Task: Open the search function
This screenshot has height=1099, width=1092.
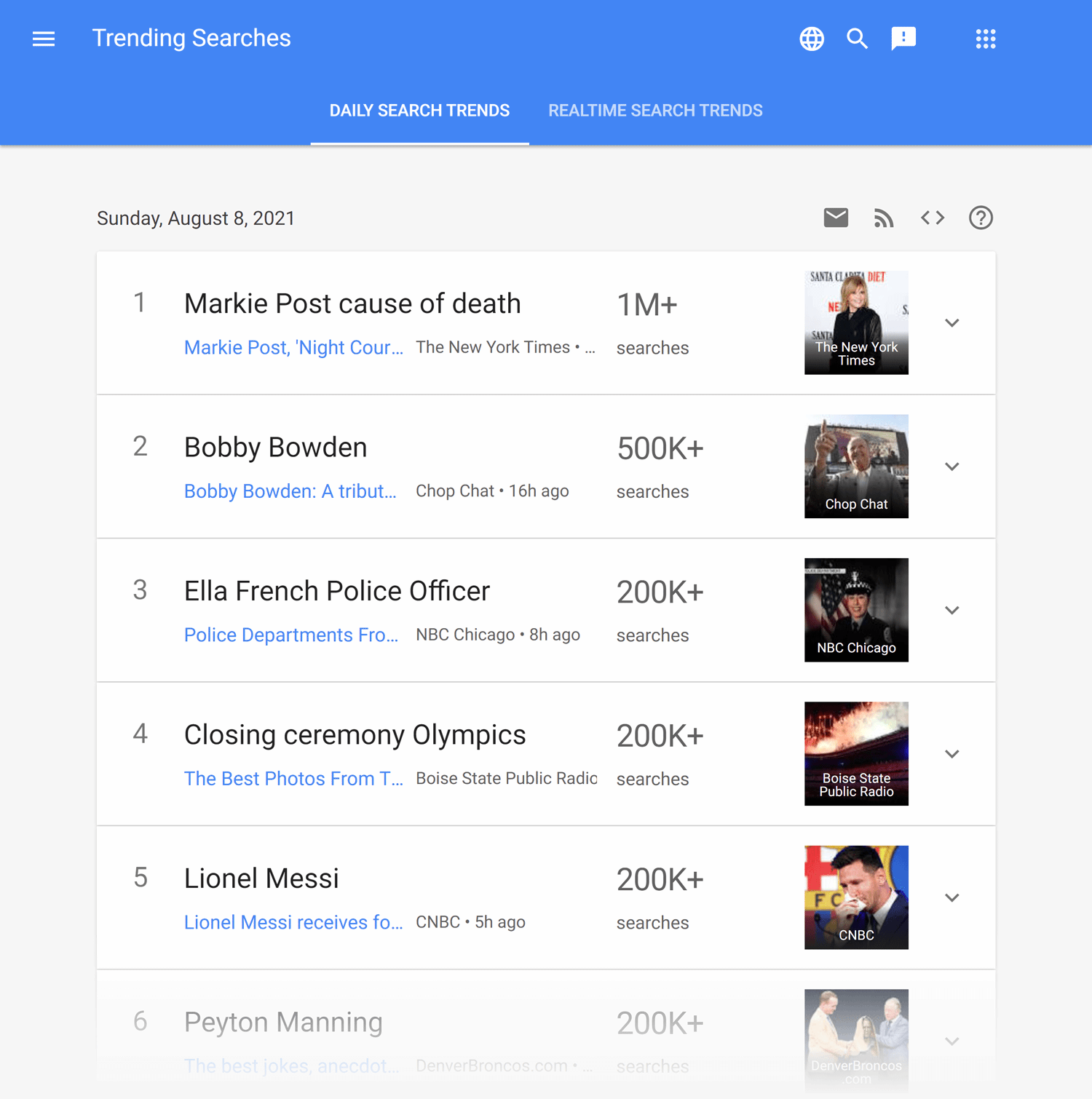Action: coord(857,39)
